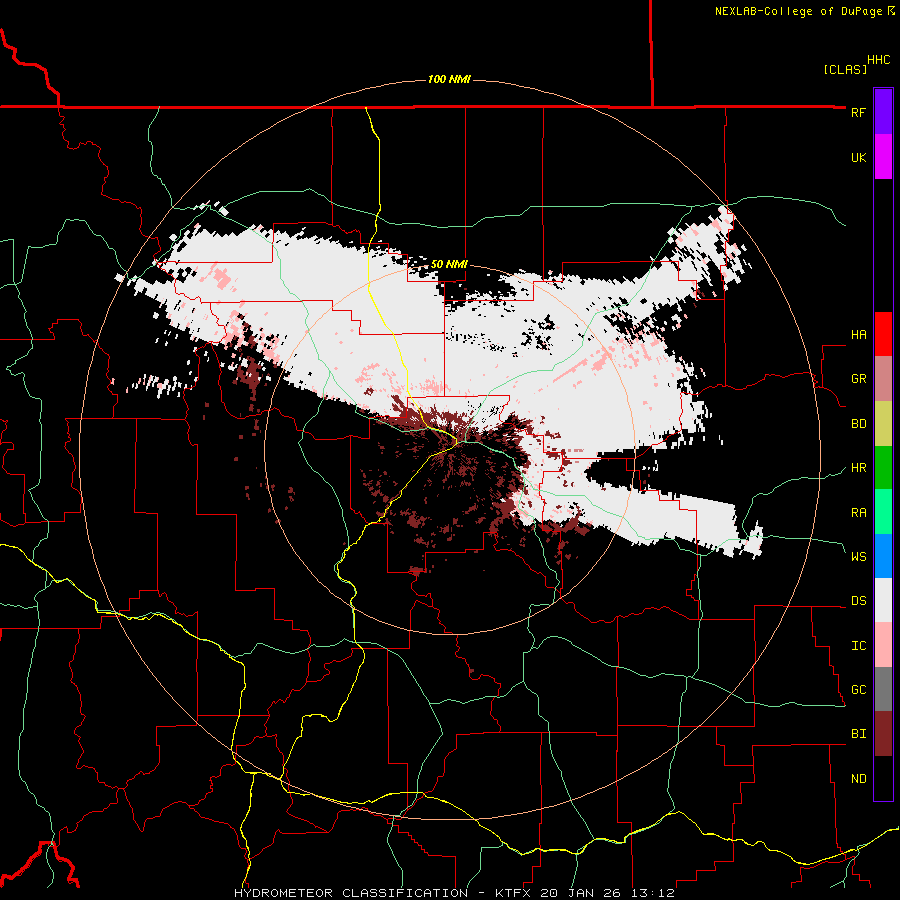Select the IC pink legend swatch
This screenshot has height=900, width=900.
coord(883,645)
